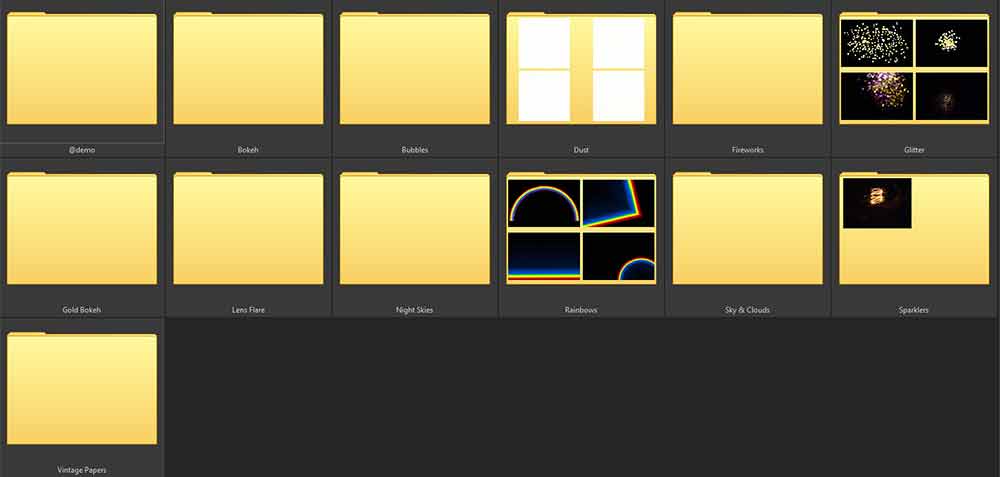Screen dimensions: 1000x477
Task: Select the Gold Bokeh folder icon
Action: pos(82,228)
